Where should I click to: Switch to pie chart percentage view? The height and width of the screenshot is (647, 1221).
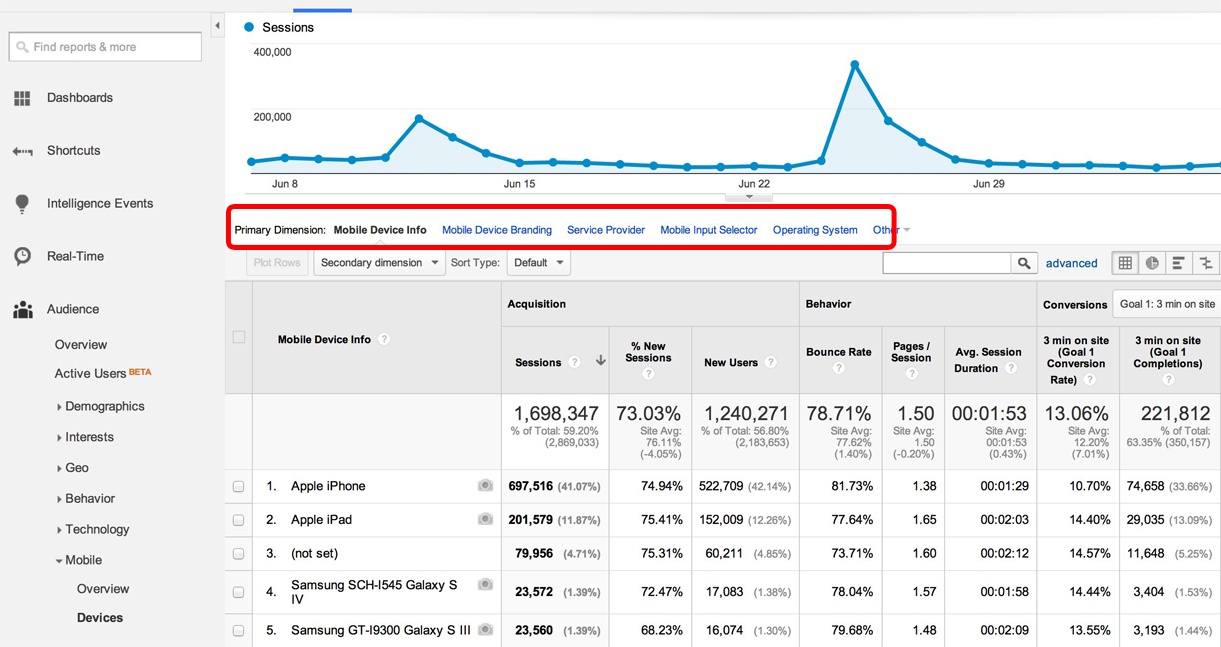tap(1152, 263)
